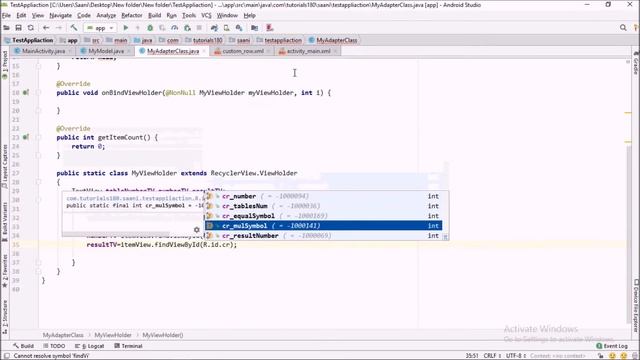Open the Refactor menu
The image size is (640, 360).
[x=132, y=16]
